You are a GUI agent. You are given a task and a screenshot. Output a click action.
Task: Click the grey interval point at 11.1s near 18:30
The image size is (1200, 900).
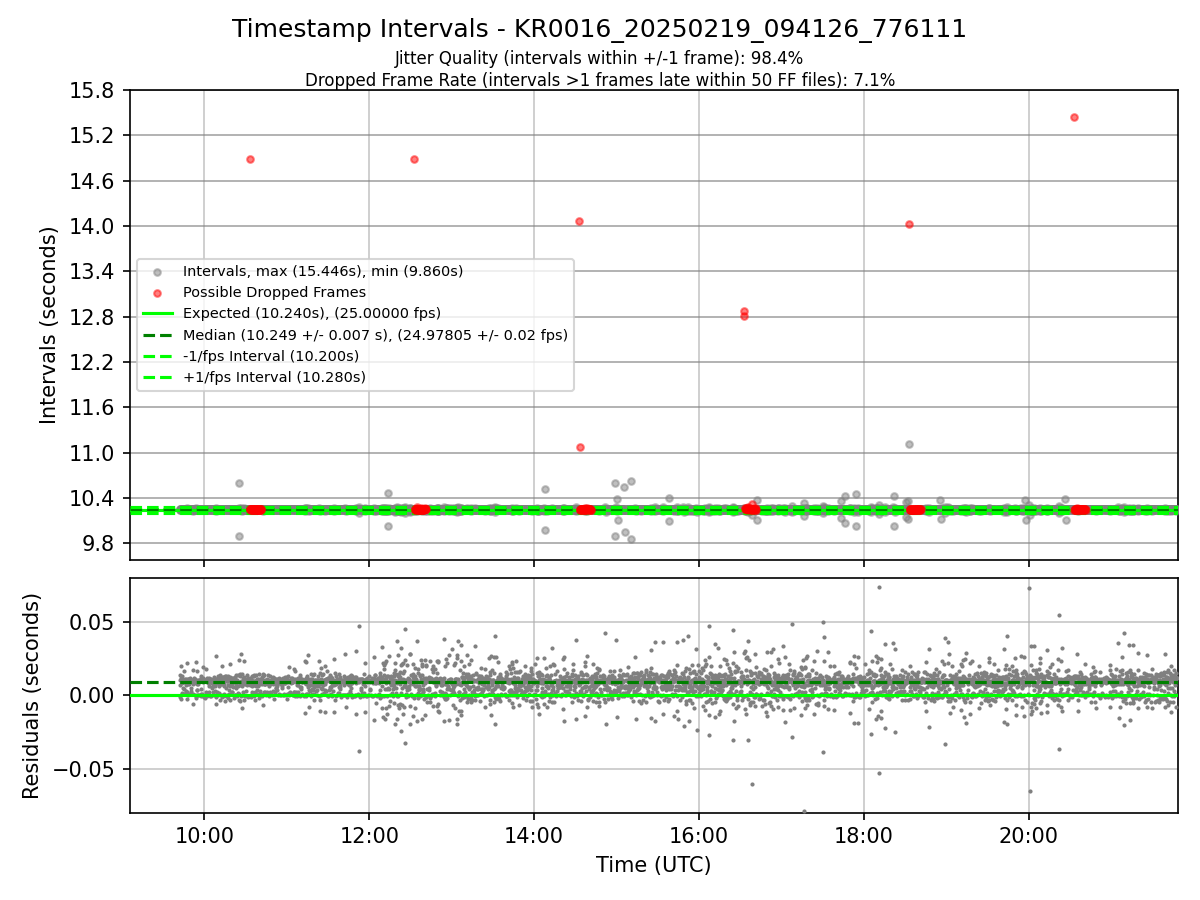909,444
